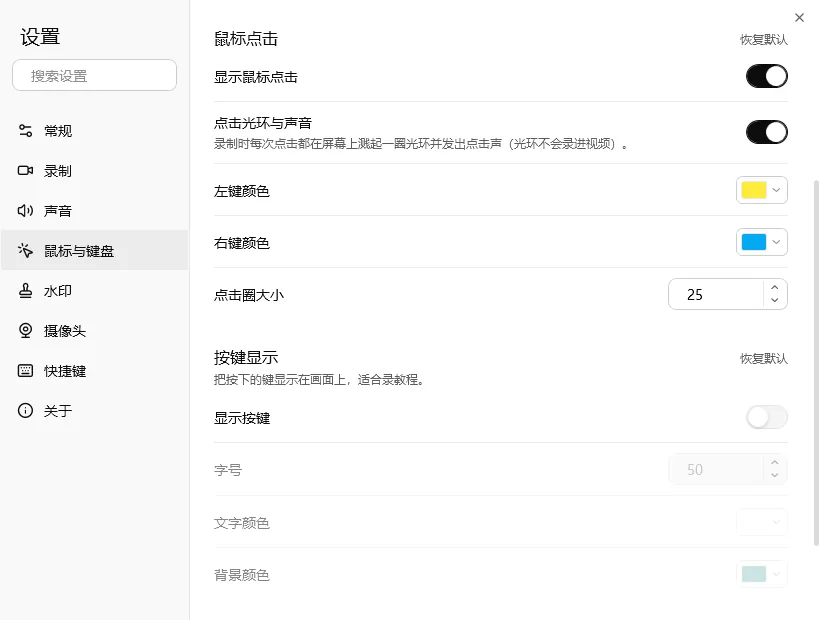The height and width of the screenshot is (620, 820).
Task: Click the 鼠标点击 section heading
Action: pyautogui.click(x=246, y=39)
